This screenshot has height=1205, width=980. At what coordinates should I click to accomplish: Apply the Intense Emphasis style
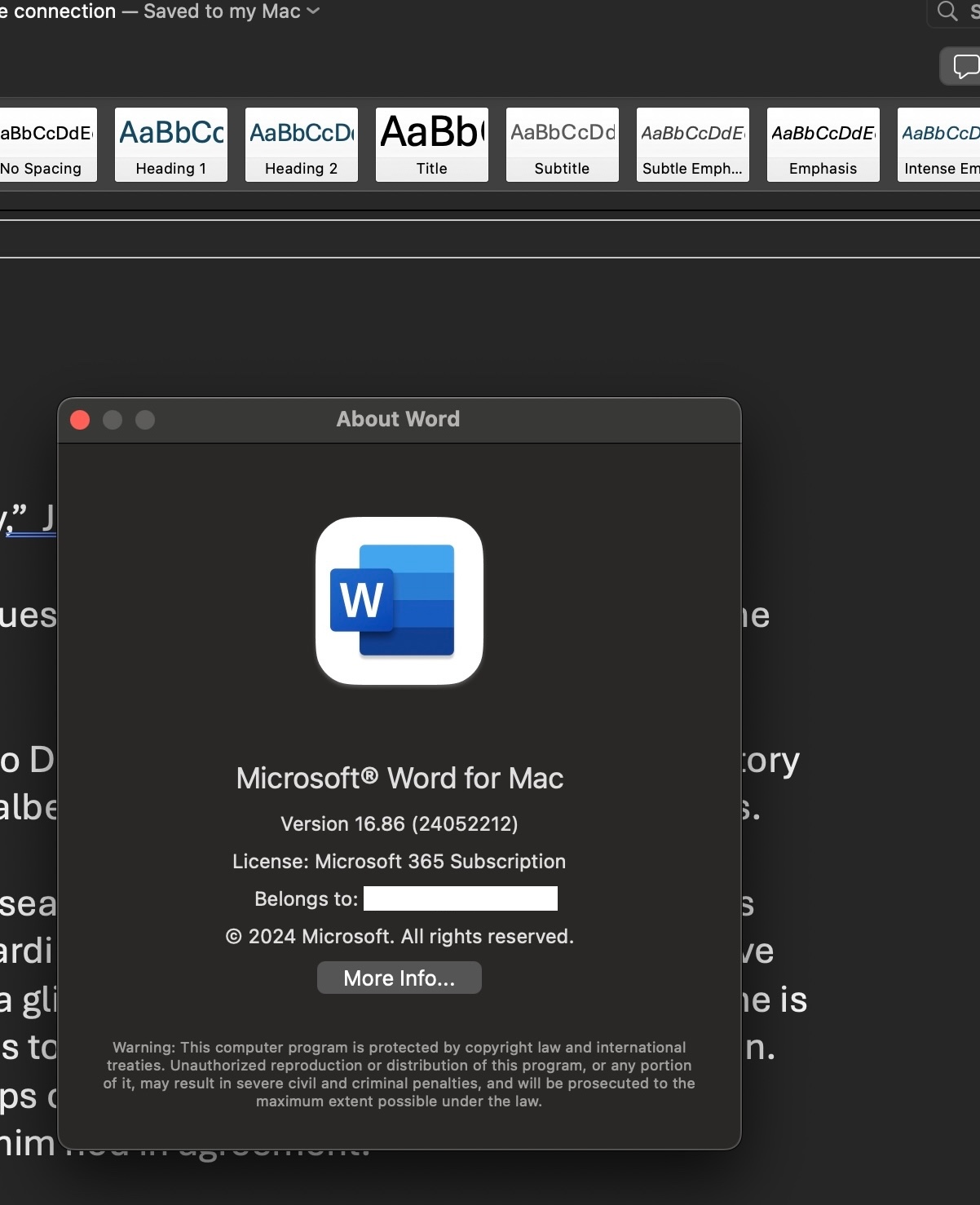coord(939,144)
